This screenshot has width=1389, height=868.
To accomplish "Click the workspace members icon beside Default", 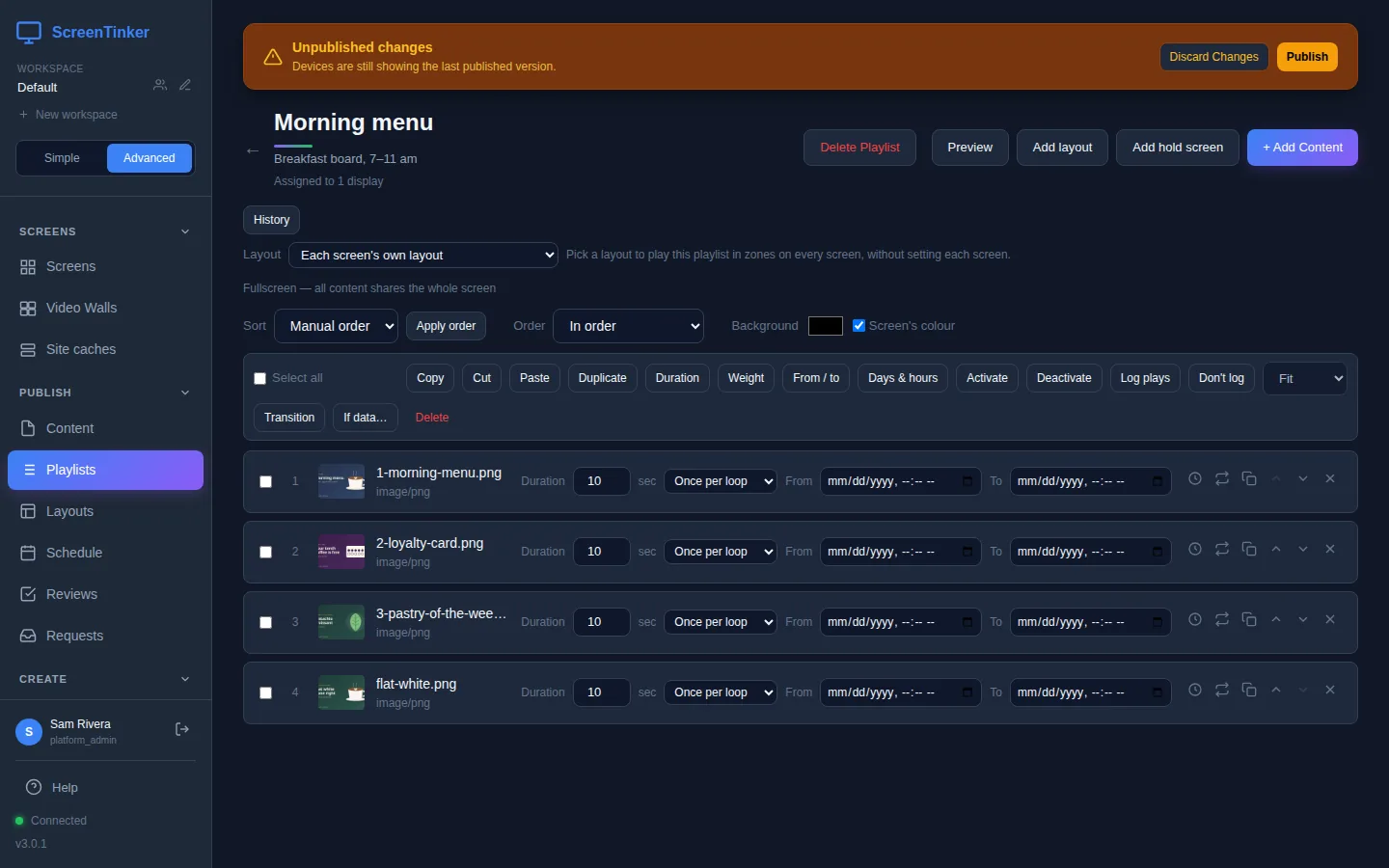I will click(x=160, y=86).
